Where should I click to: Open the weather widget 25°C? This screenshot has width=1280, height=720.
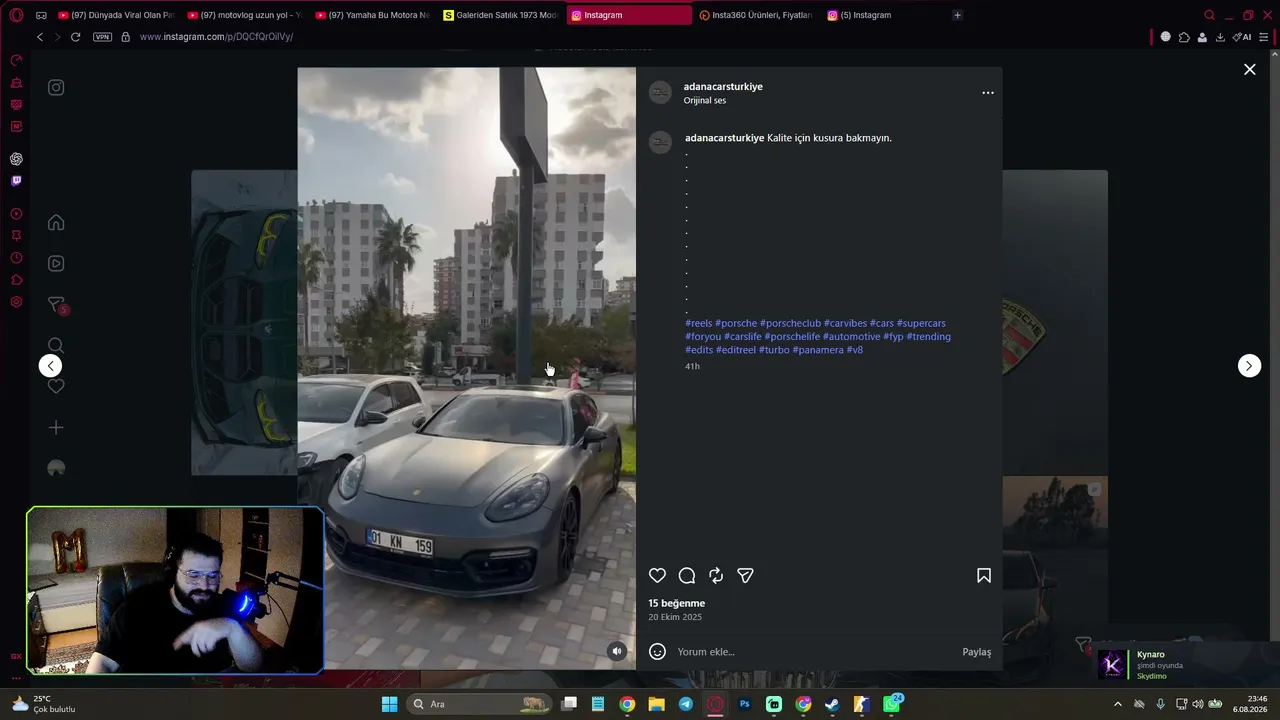44,704
